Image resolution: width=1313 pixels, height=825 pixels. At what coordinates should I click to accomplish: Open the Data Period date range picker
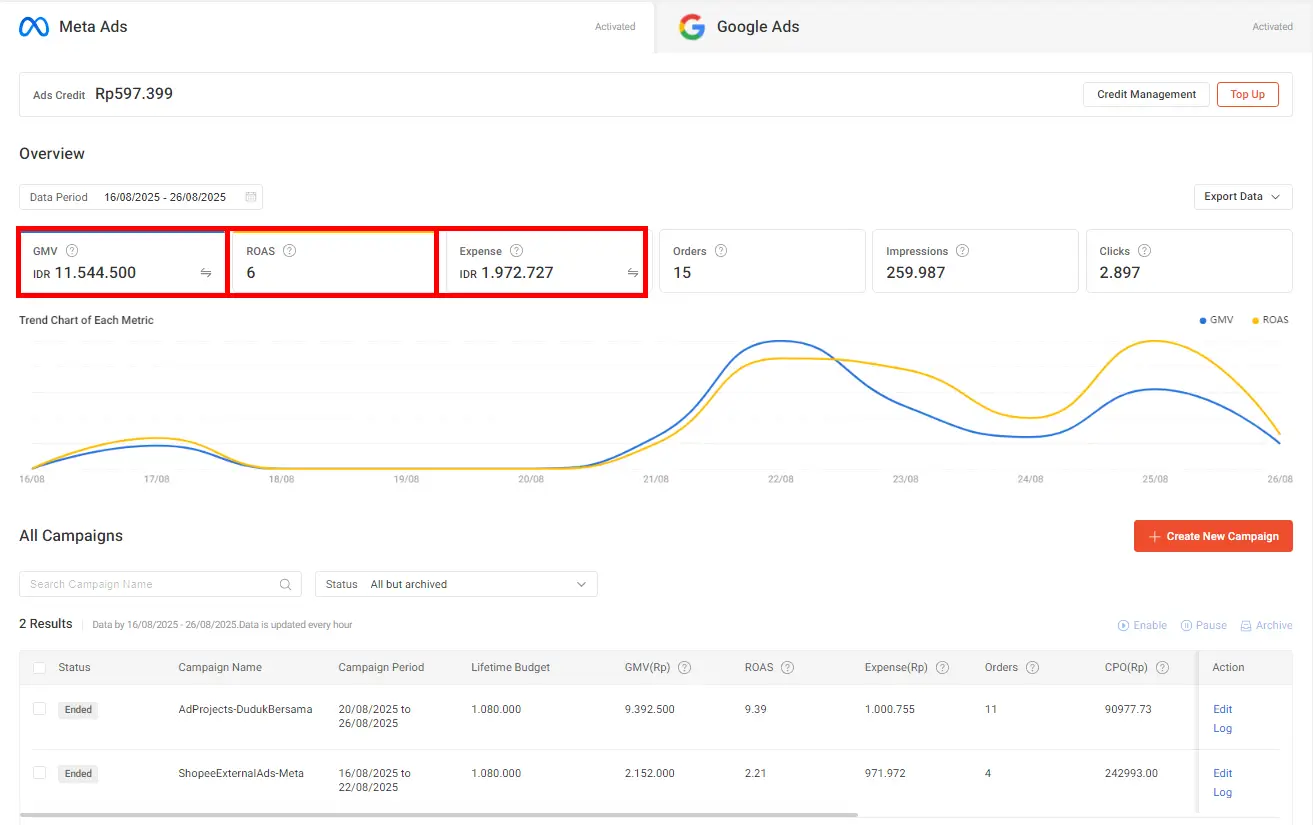click(x=165, y=197)
